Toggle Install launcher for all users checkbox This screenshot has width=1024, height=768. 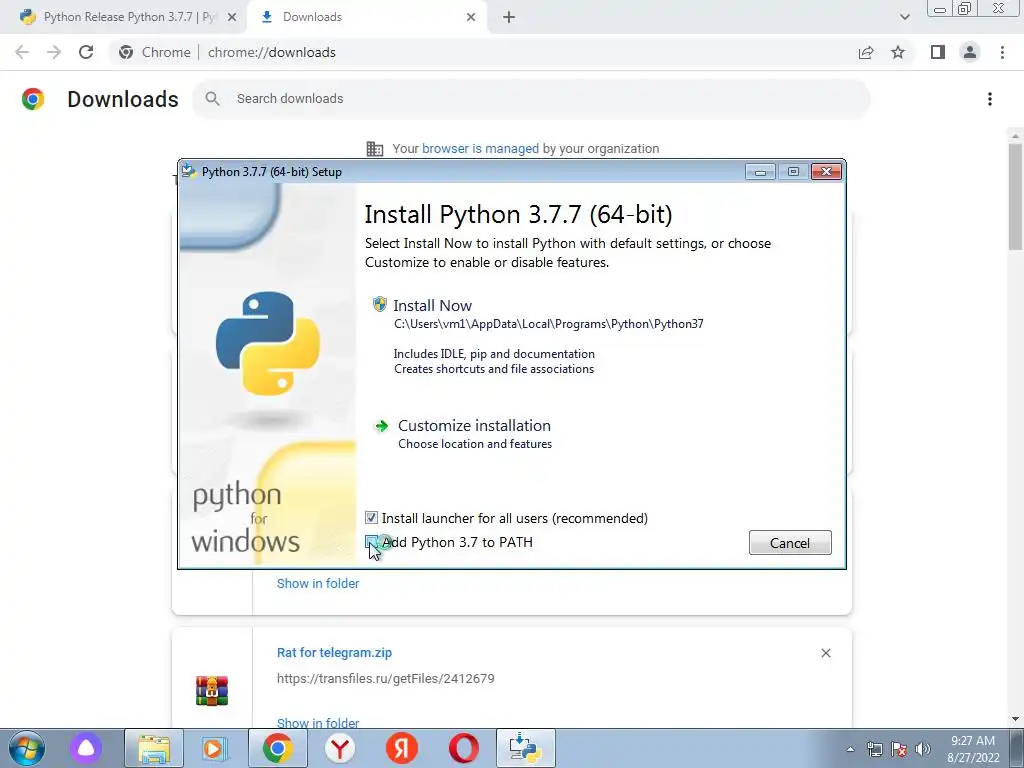[371, 518]
